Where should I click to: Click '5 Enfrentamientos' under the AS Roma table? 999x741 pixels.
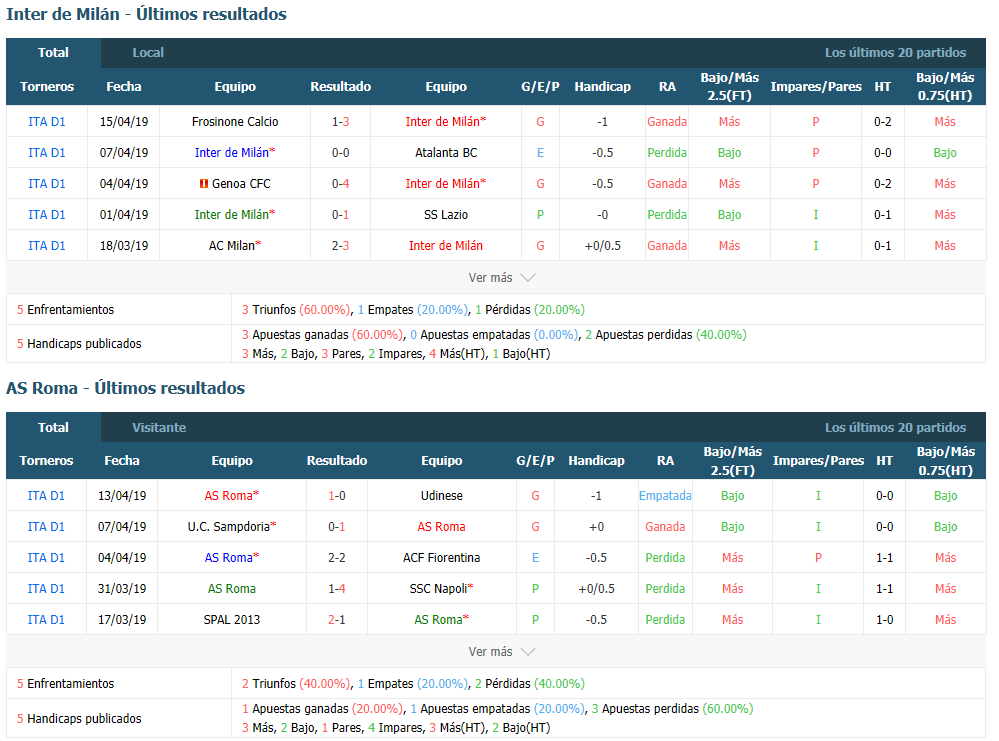point(66,684)
